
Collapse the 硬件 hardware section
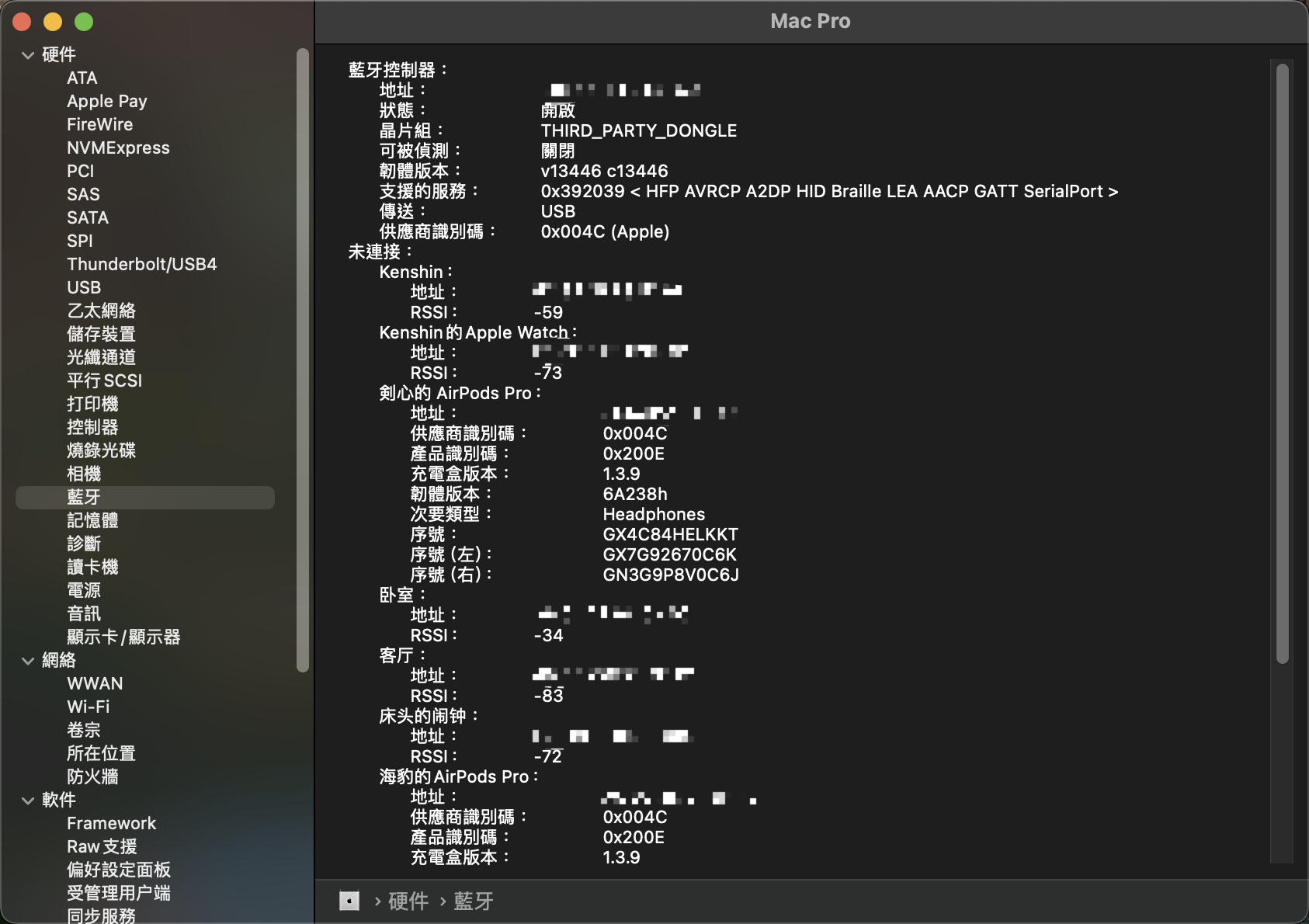tap(28, 55)
